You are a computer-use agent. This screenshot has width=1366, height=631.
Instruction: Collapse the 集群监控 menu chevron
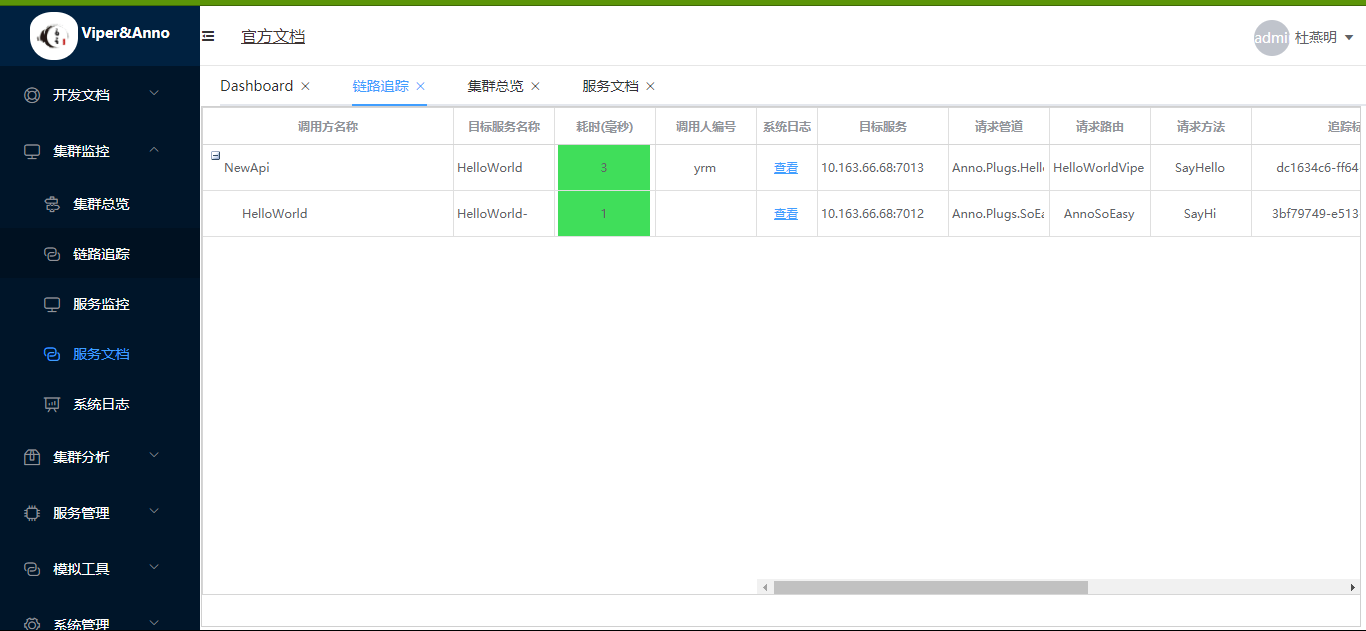pyautogui.click(x=154, y=150)
